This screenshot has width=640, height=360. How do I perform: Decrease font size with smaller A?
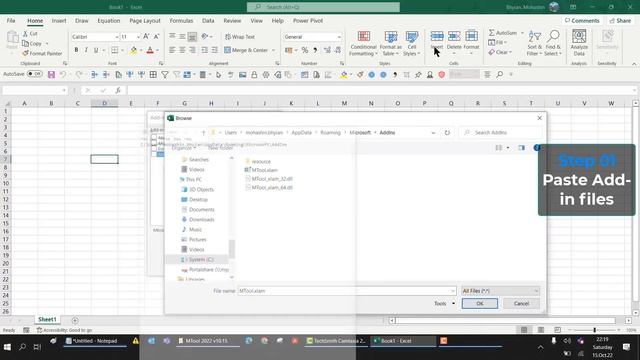point(156,37)
